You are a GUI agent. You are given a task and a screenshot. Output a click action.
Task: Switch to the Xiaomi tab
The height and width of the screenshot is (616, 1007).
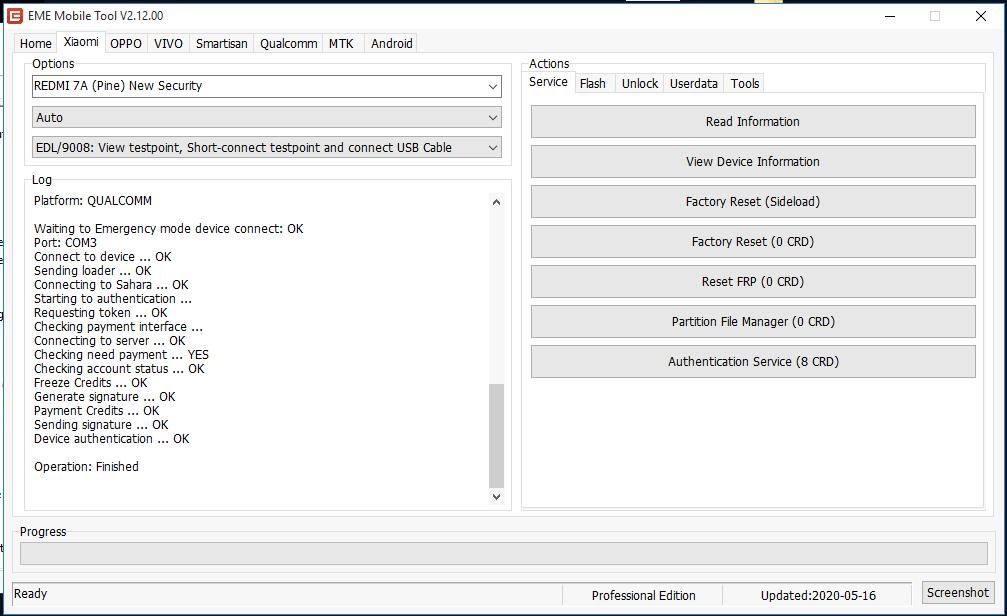point(81,42)
